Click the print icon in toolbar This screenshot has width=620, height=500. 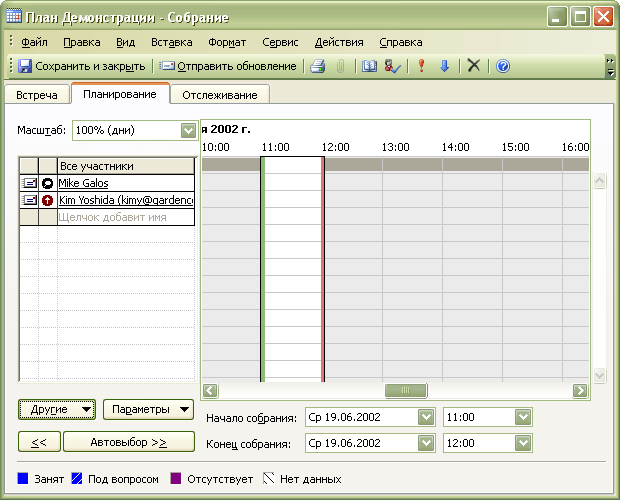(x=318, y=66)
